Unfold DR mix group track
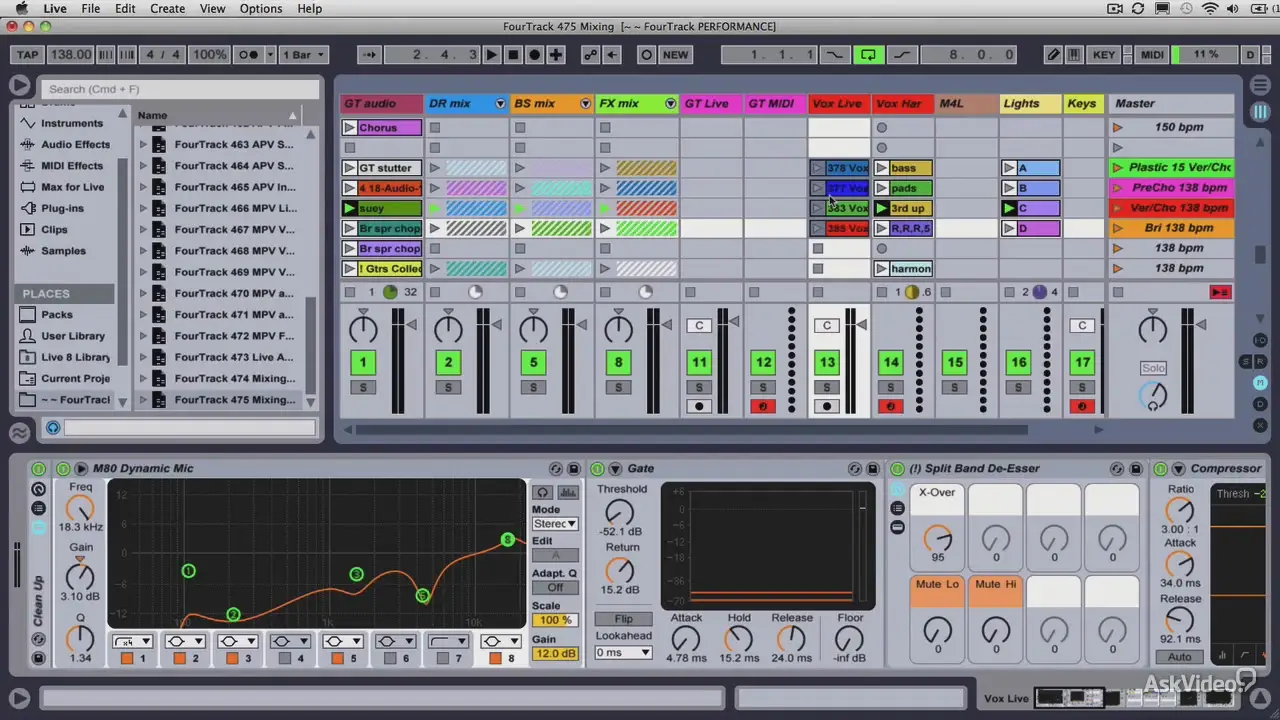This screenshot has height=720, width=1280. [x=500, y=103]
